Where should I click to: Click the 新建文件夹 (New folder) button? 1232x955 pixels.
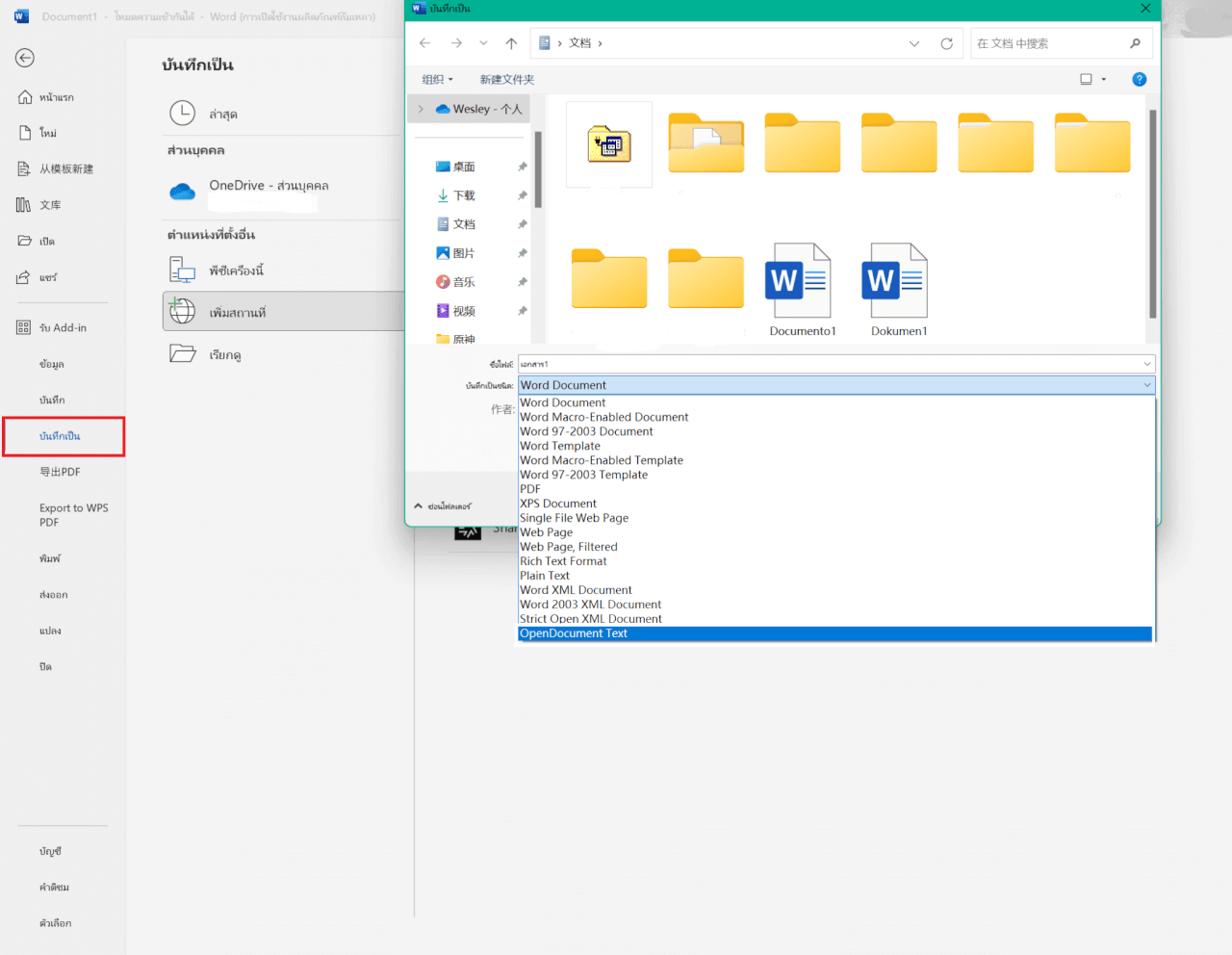507,78
